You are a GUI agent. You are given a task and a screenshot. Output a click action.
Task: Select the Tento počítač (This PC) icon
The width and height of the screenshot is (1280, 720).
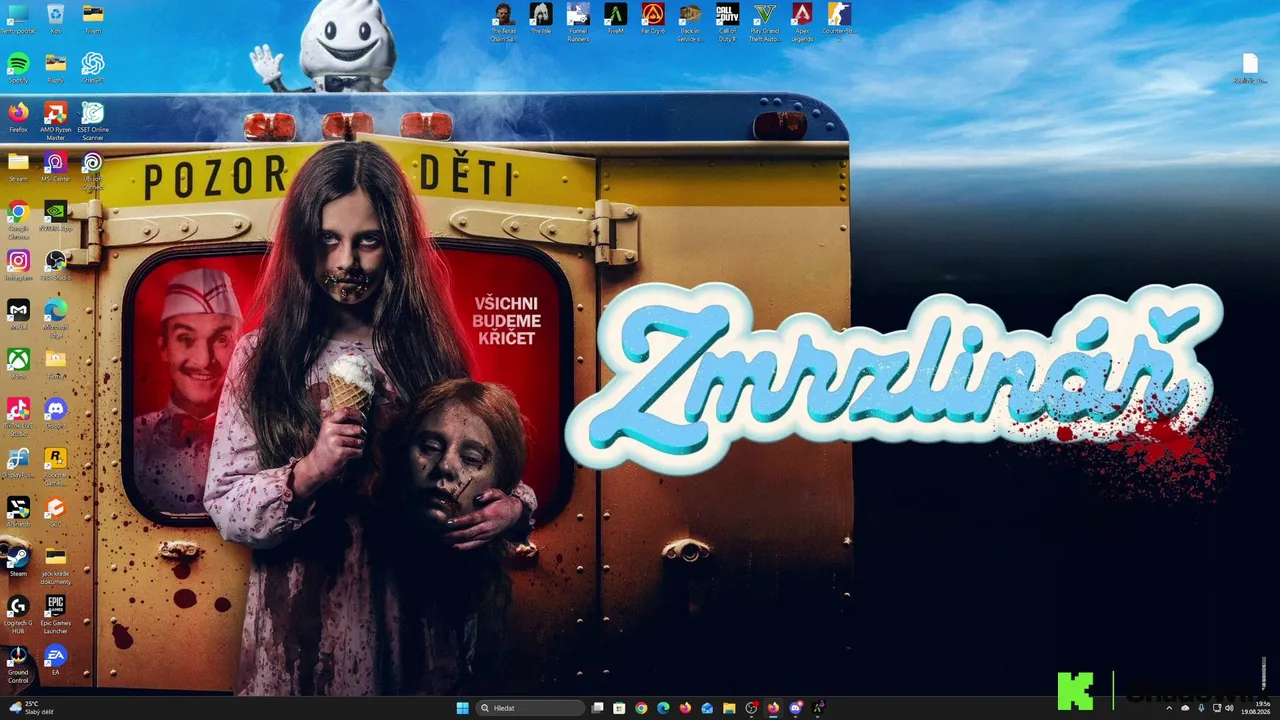coord(18,18)
